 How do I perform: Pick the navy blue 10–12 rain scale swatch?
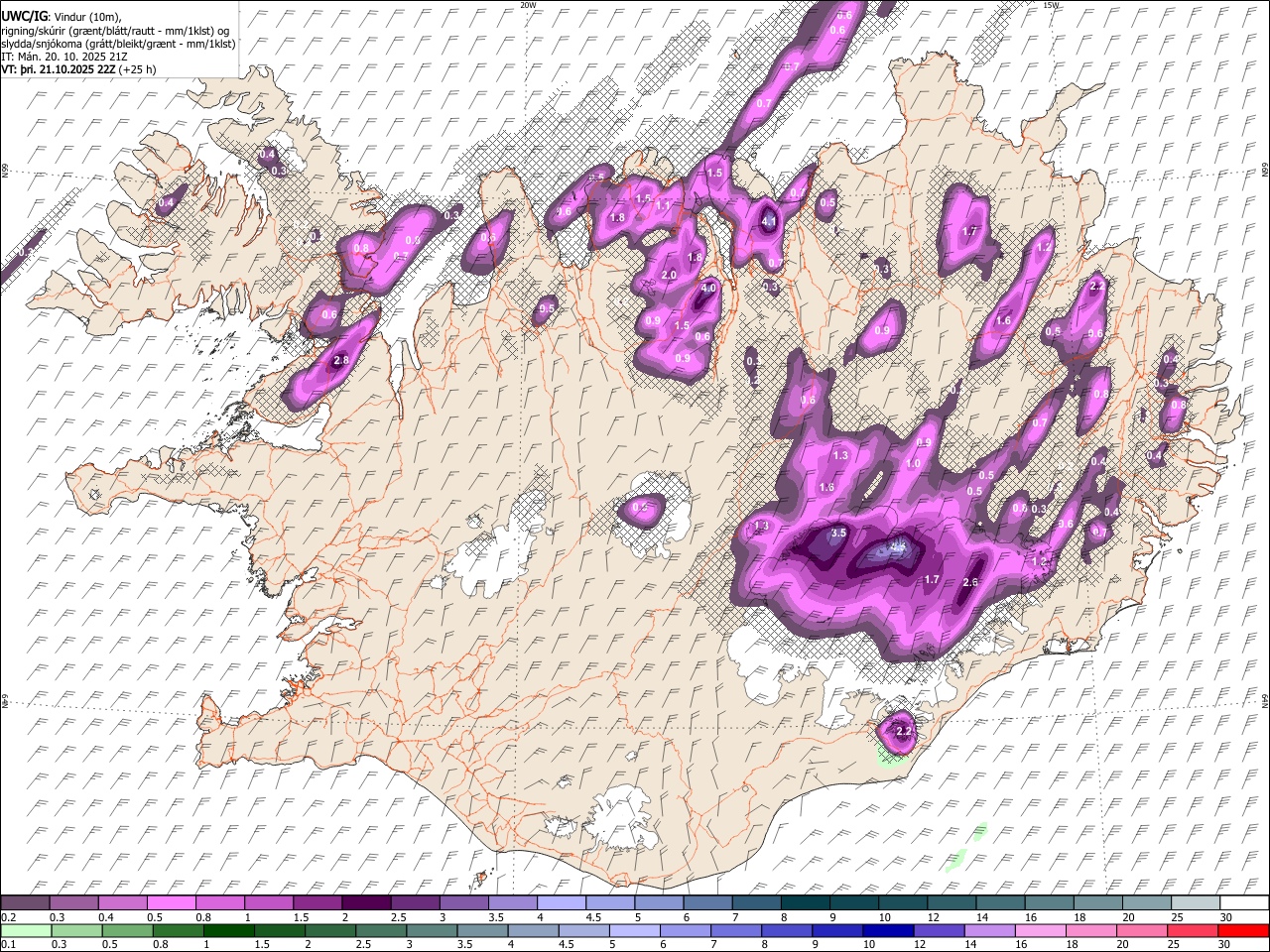click(888, 930)
